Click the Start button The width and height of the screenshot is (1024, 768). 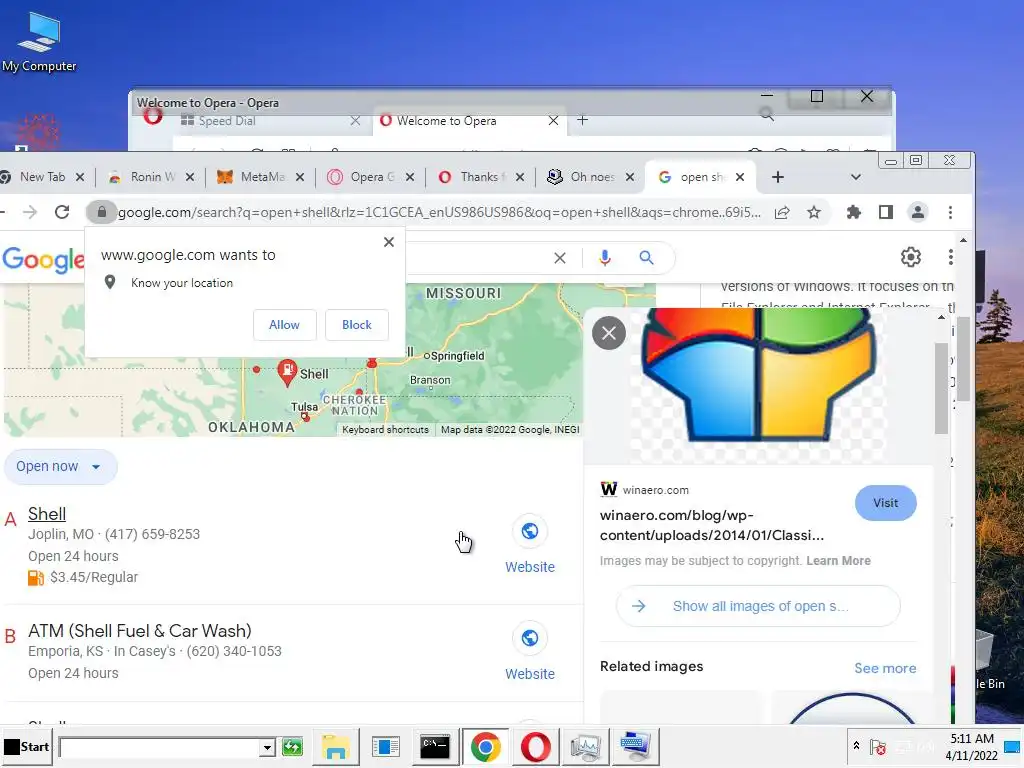click(x=27, y=746)
